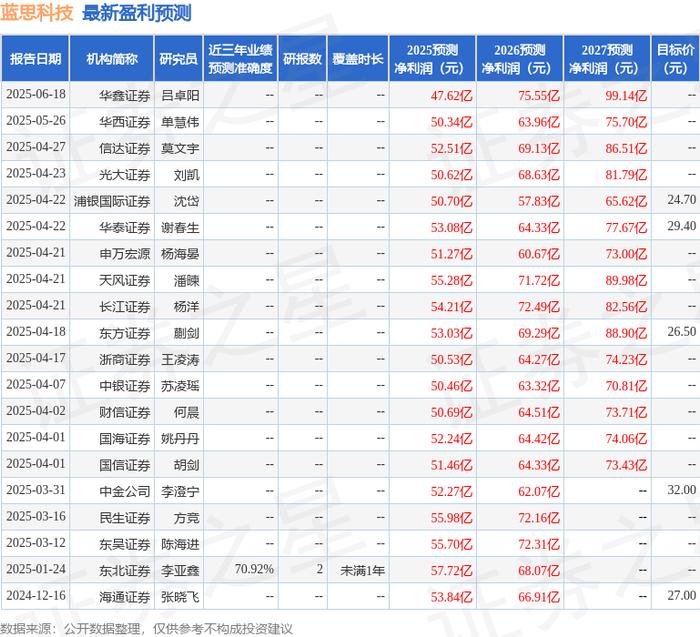Click the 63.96亿 forecast value
The image size is (700, 637).
point(539,122)
